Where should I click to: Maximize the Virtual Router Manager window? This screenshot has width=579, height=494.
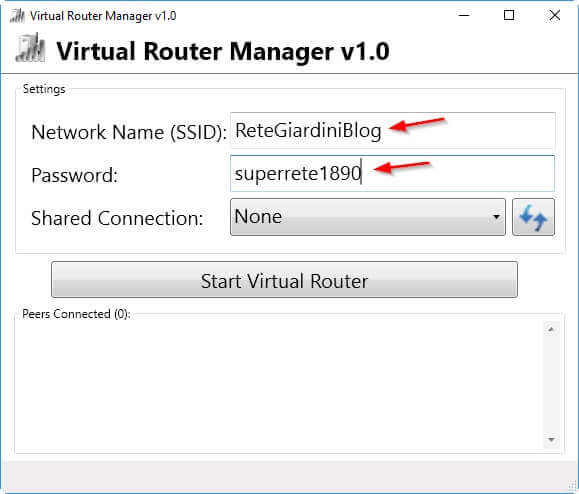509,16
